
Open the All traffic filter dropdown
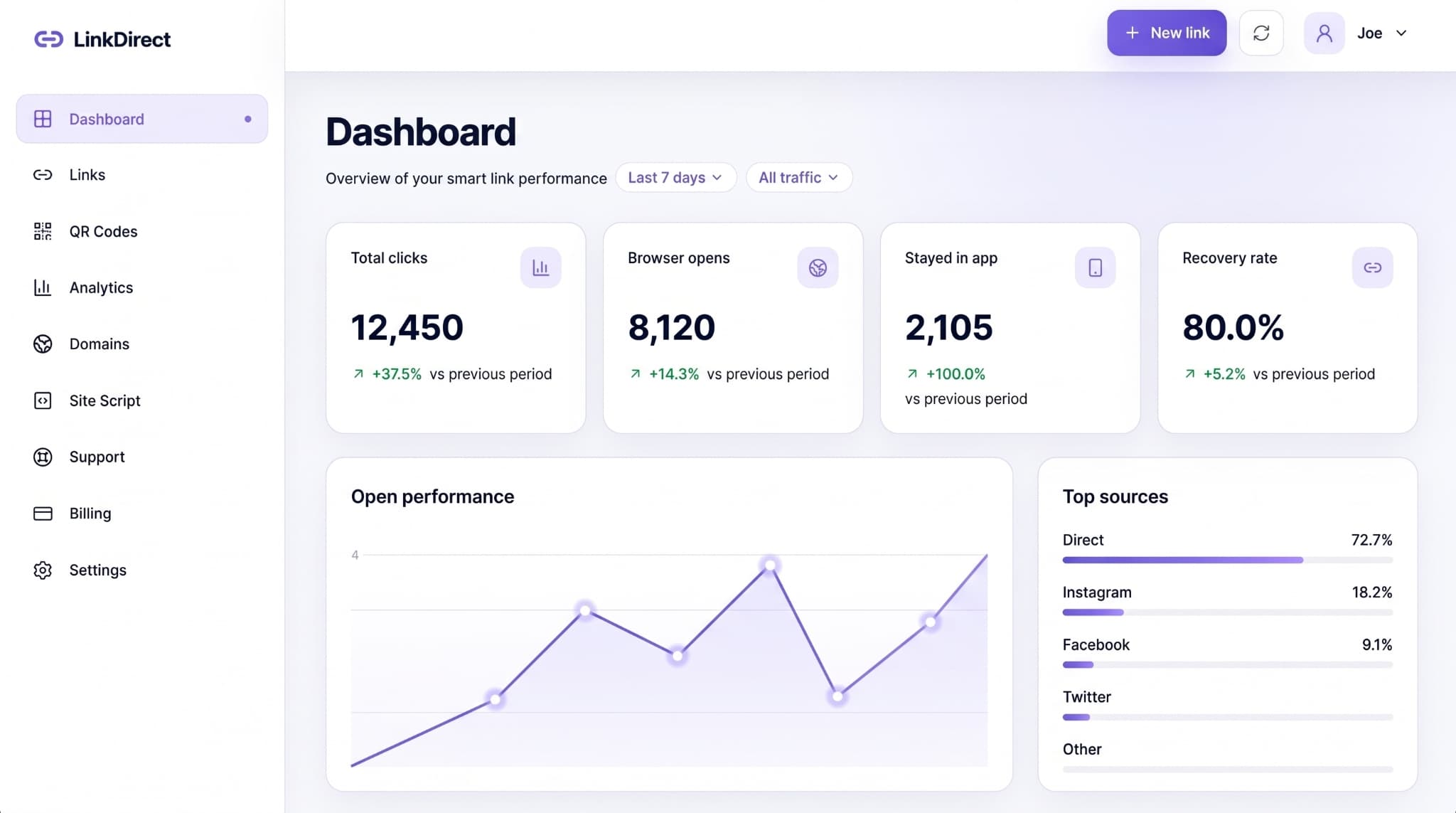[798, 177]
